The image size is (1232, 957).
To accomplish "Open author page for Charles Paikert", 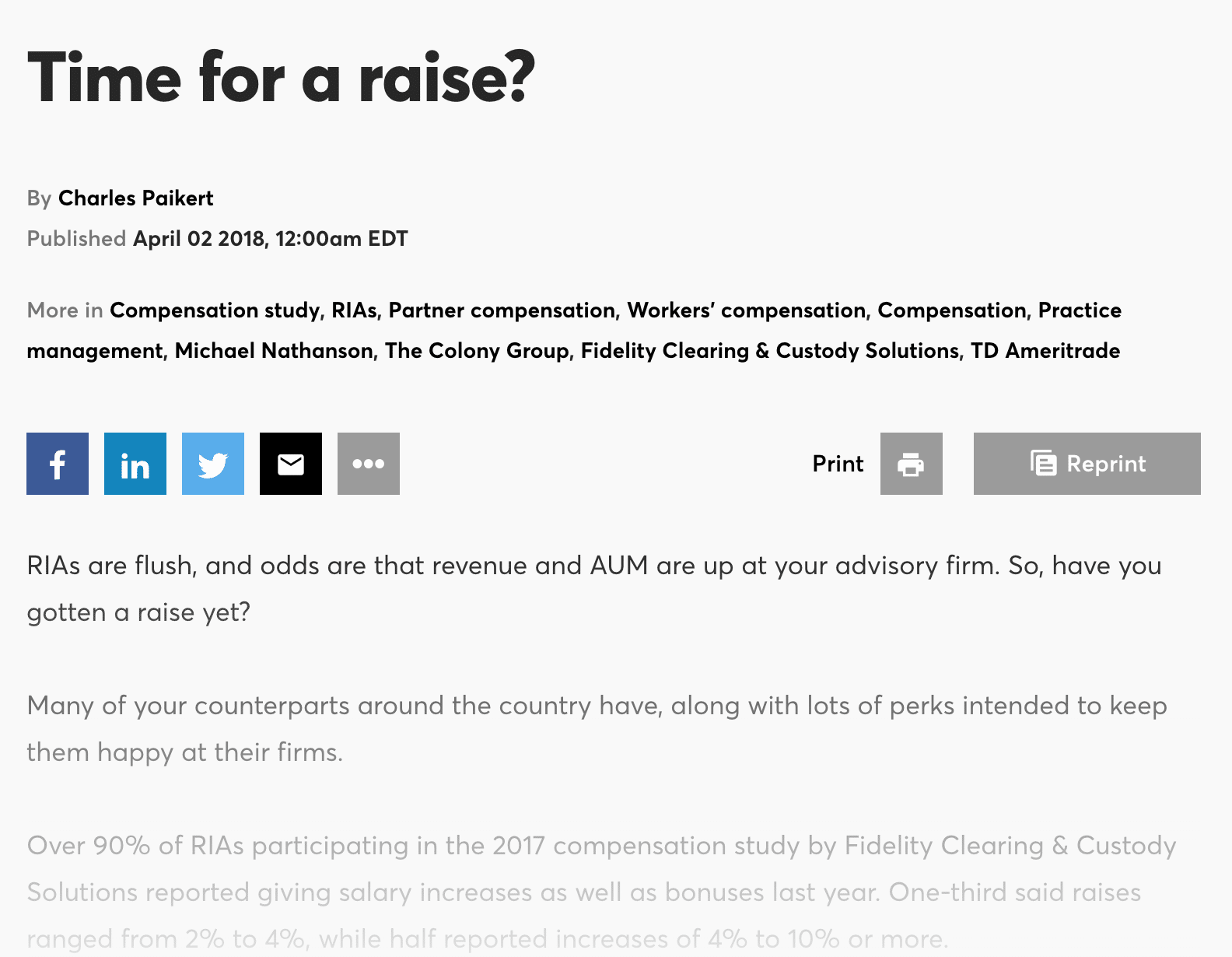I will tap(135, 198).
